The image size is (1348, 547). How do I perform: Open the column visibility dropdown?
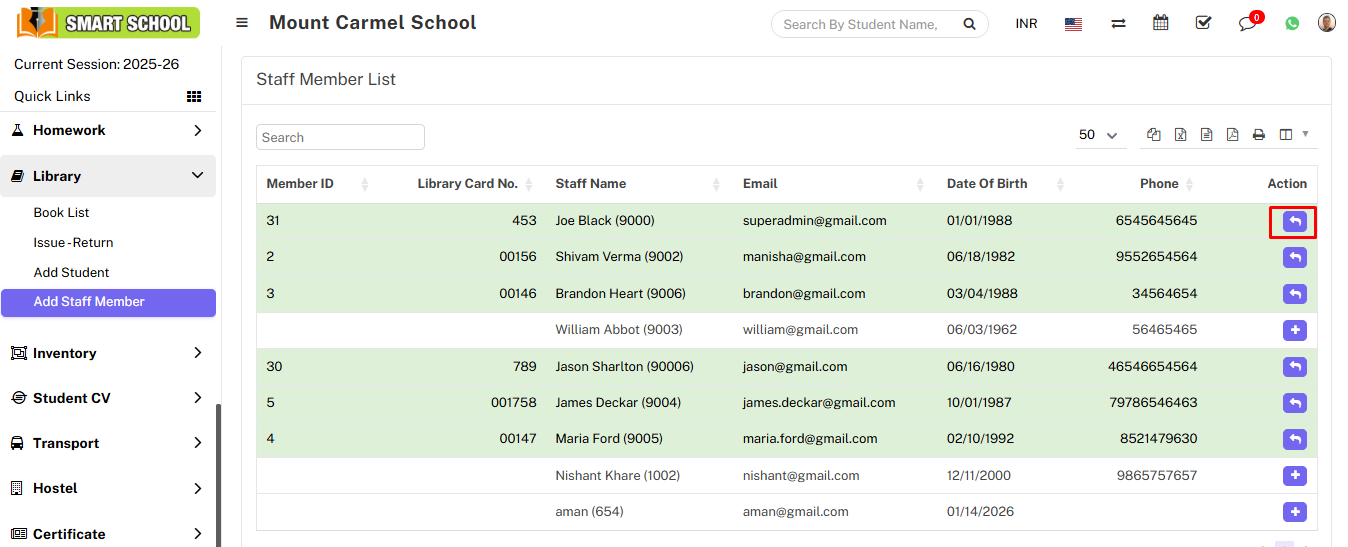1293,135
